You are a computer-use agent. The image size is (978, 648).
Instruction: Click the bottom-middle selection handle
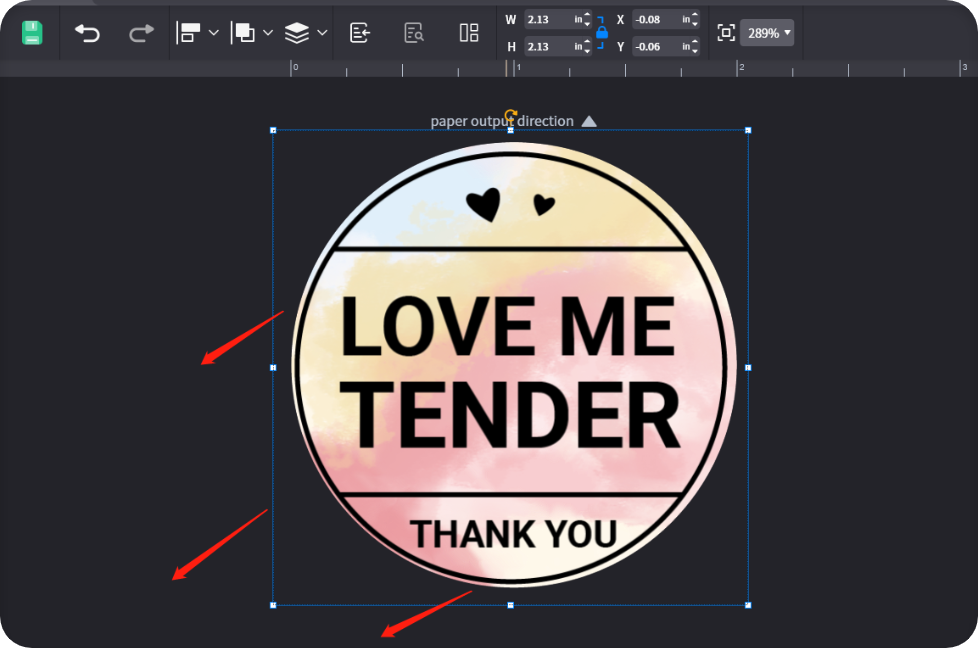(x=511, y=605)
